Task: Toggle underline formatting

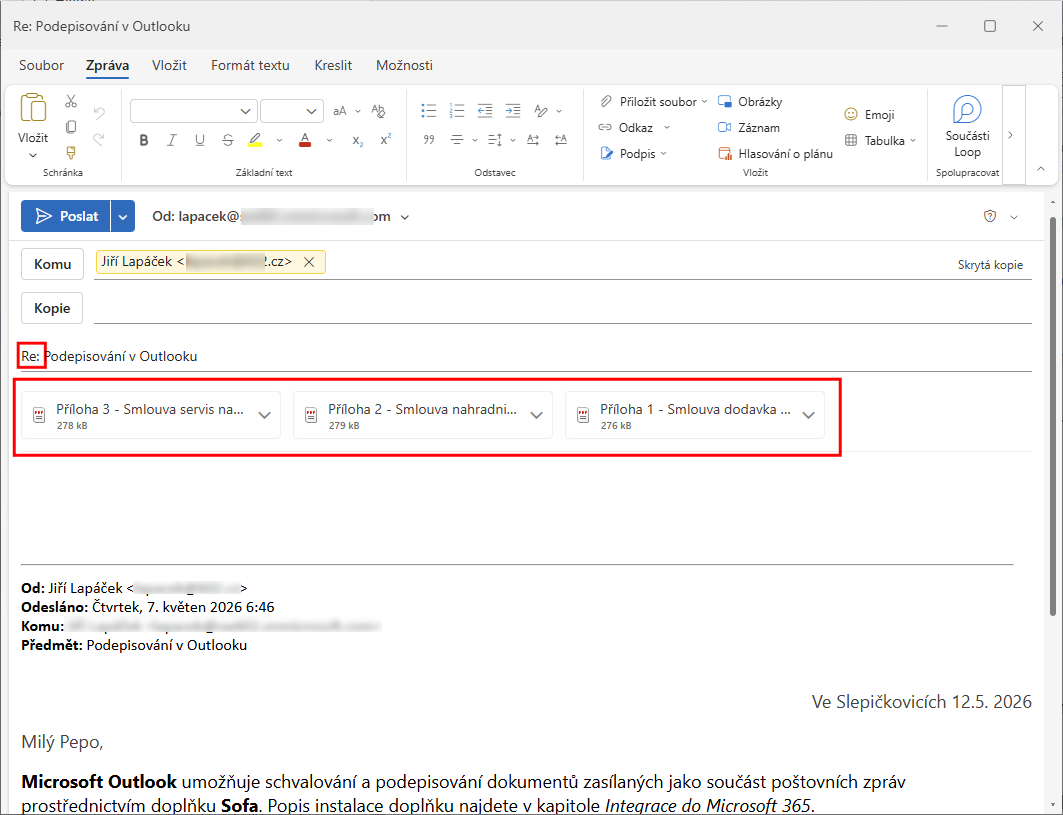Action: pyautogui.click(x=199, y=140)
